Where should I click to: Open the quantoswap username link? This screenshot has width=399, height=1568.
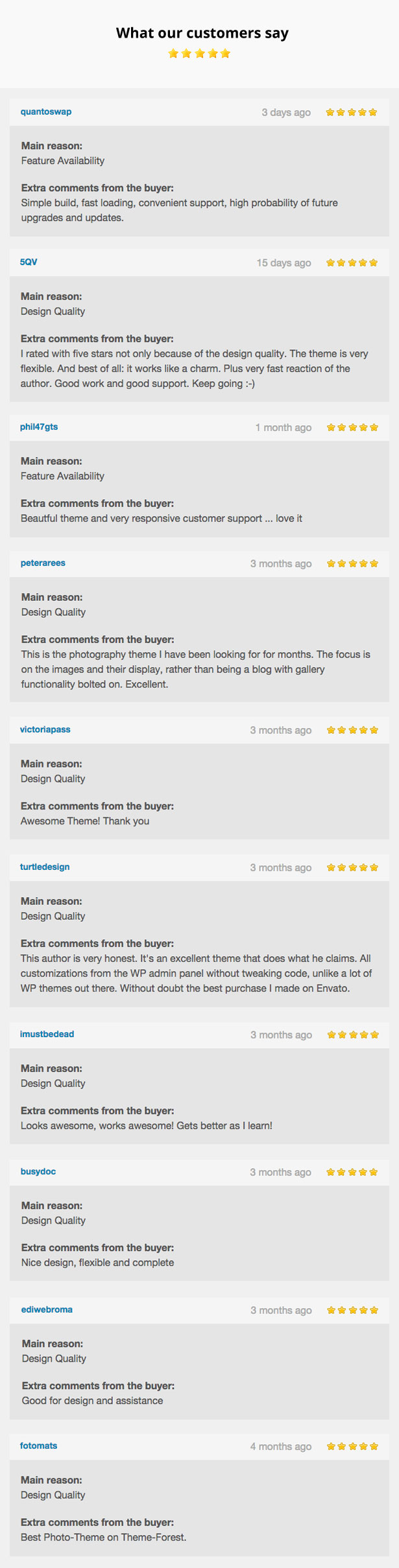coord(46,111)
